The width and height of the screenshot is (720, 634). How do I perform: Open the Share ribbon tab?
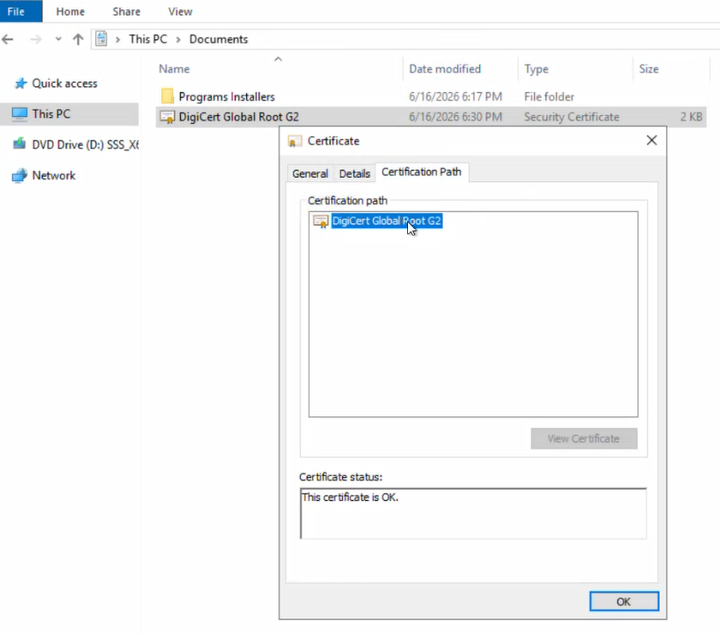pyautogui.click(x=126, y=11)
